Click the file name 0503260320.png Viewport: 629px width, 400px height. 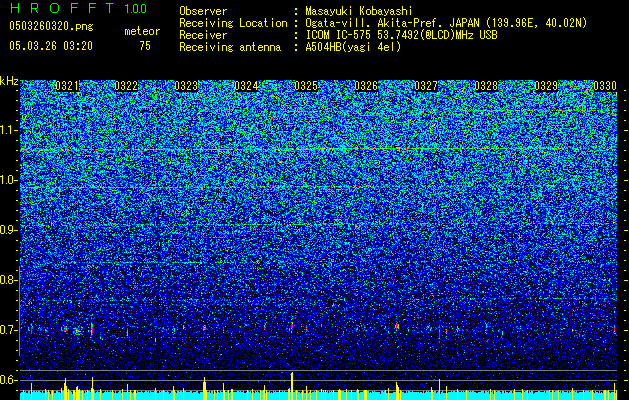pos(51,27)
